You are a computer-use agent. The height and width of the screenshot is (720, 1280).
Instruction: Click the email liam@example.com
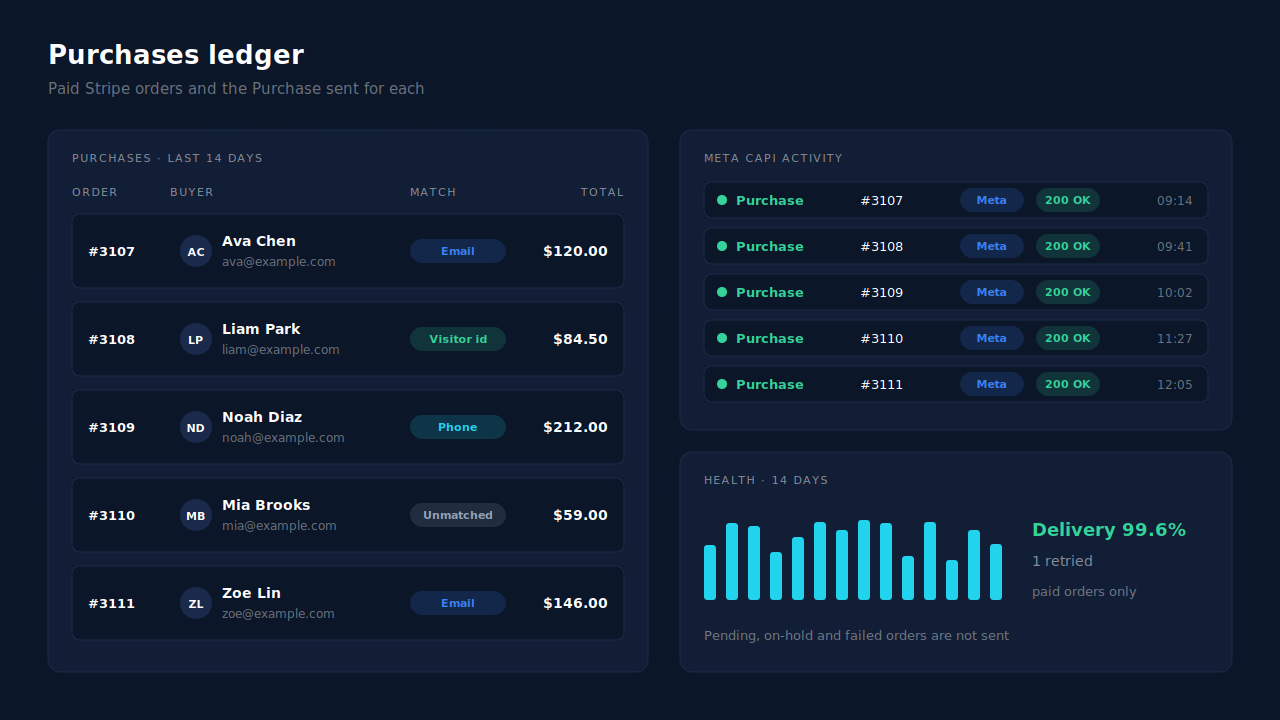pyautogui.click(x=281, y=350)
